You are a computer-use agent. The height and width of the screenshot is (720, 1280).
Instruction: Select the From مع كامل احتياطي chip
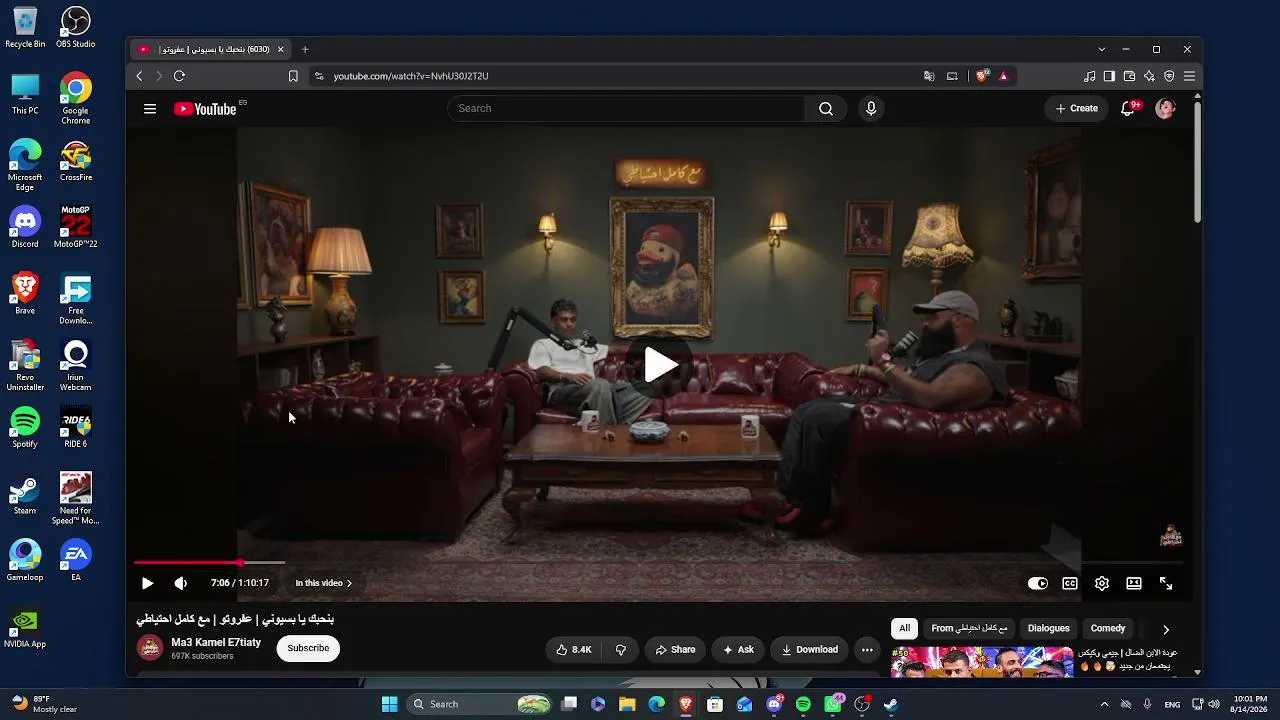969,629
